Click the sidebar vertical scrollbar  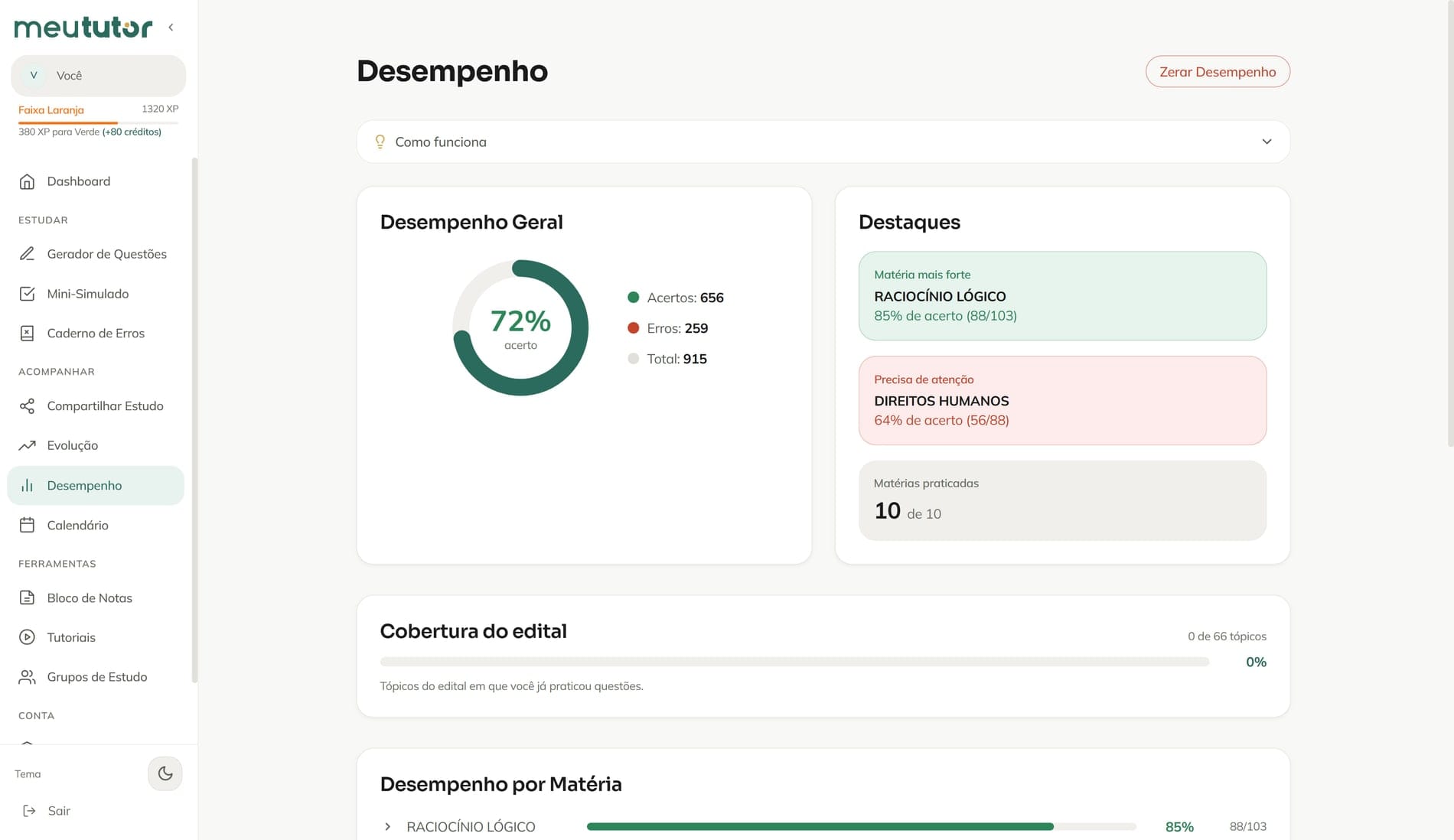(194, 420)
